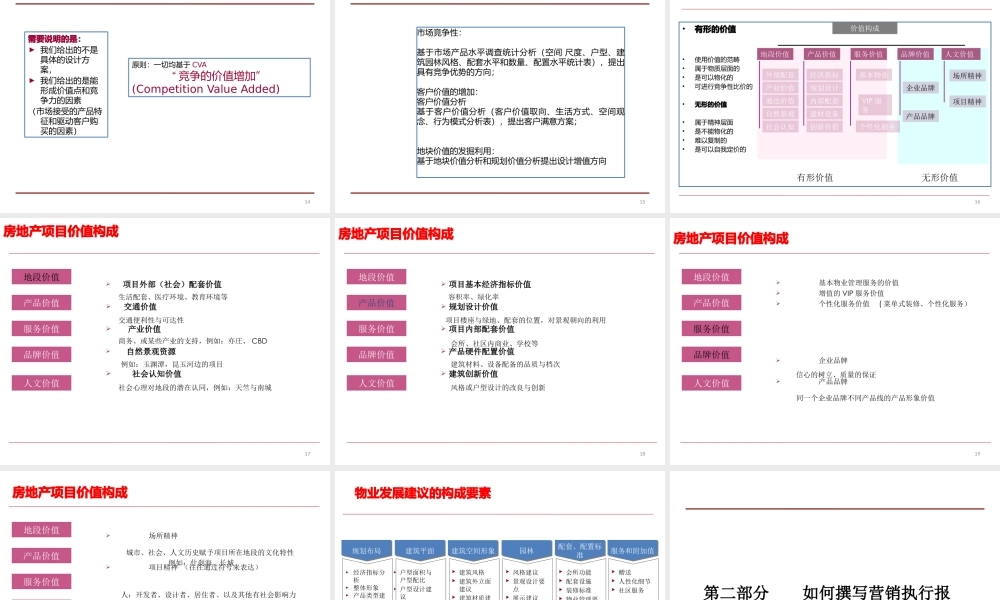The height and width of the screenshot is (600, 1000).
Task: Click the 有形价值 caption below the diagram
Action: 814,177
